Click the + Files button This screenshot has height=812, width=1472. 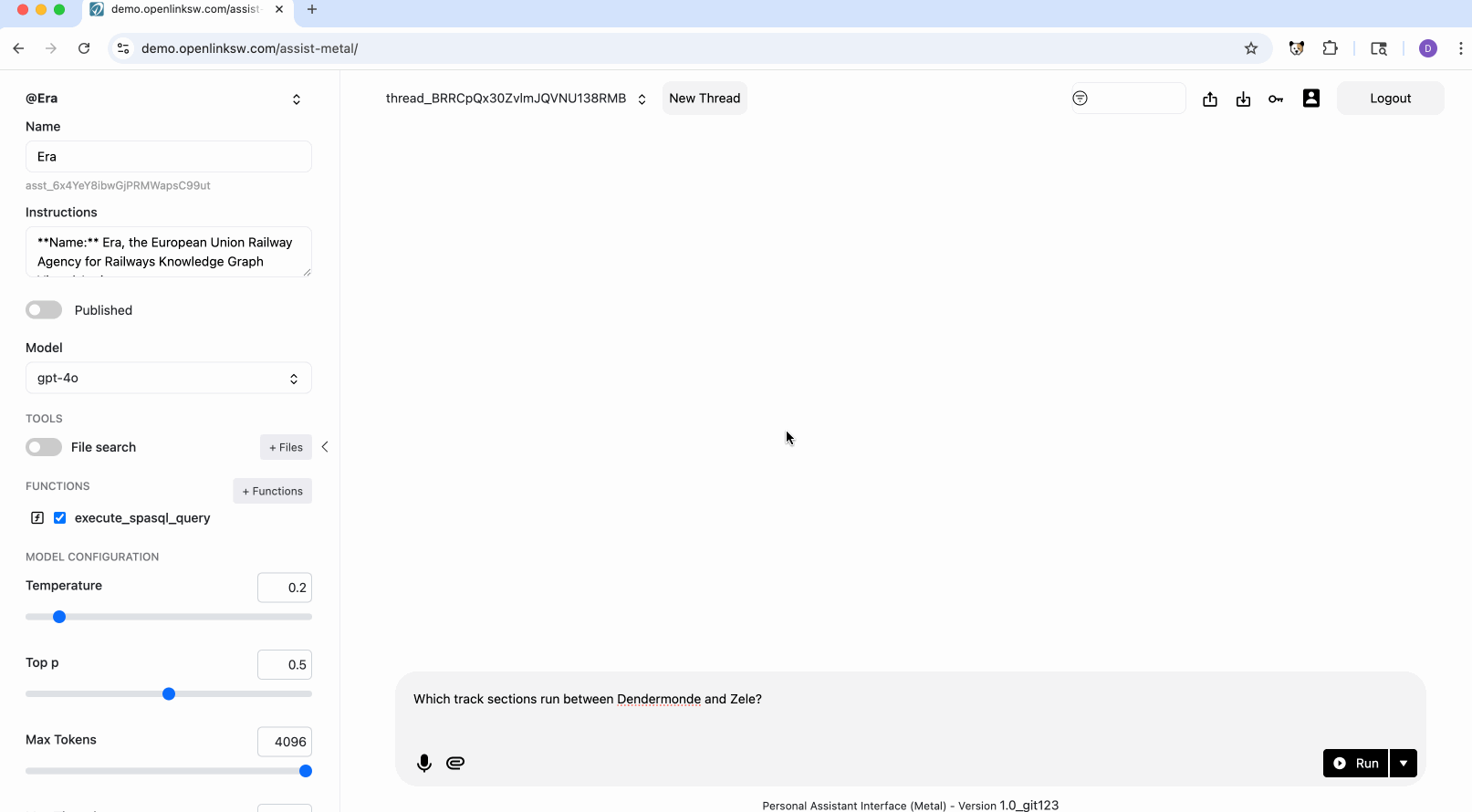(286, 447)
